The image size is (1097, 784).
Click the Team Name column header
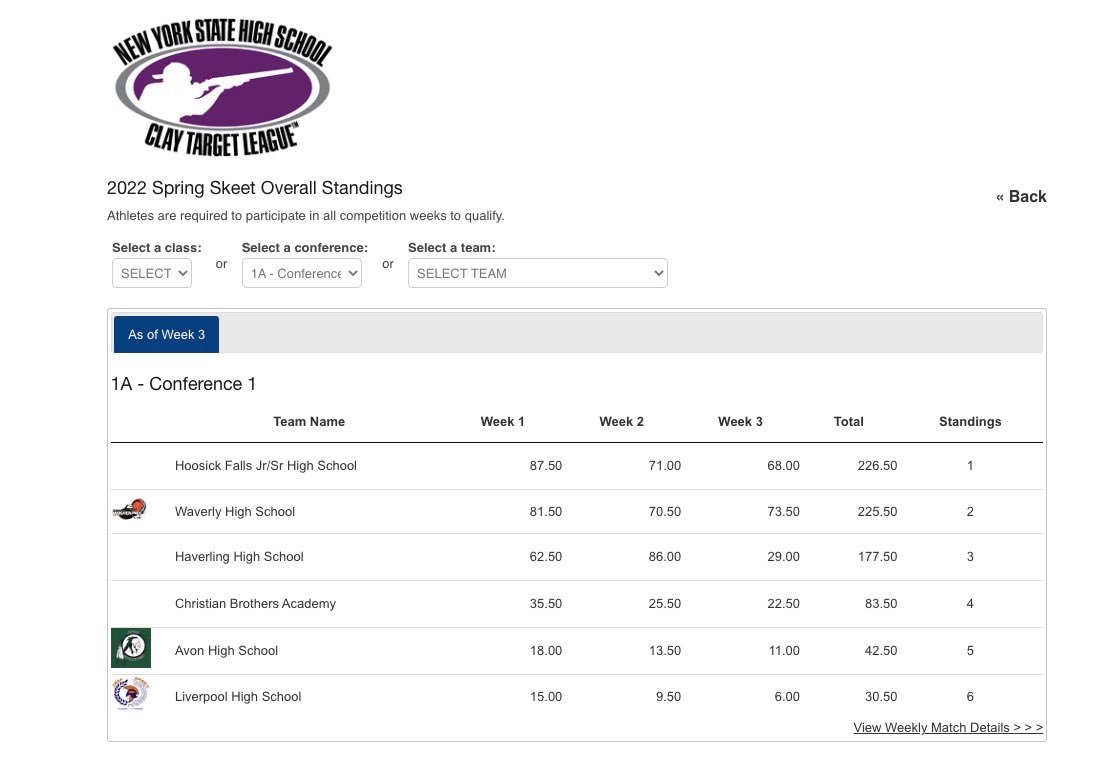(x=309, y=422)
